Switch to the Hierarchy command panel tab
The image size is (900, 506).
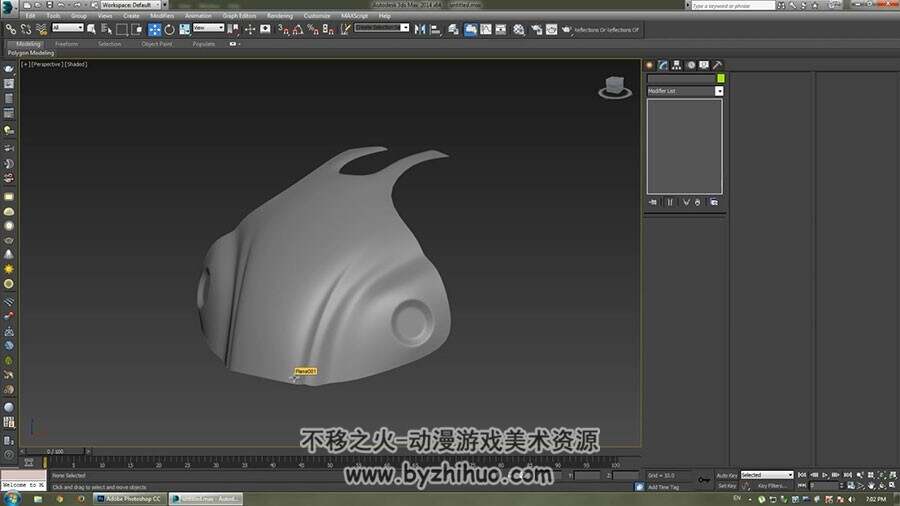click(x=677, y=65)
